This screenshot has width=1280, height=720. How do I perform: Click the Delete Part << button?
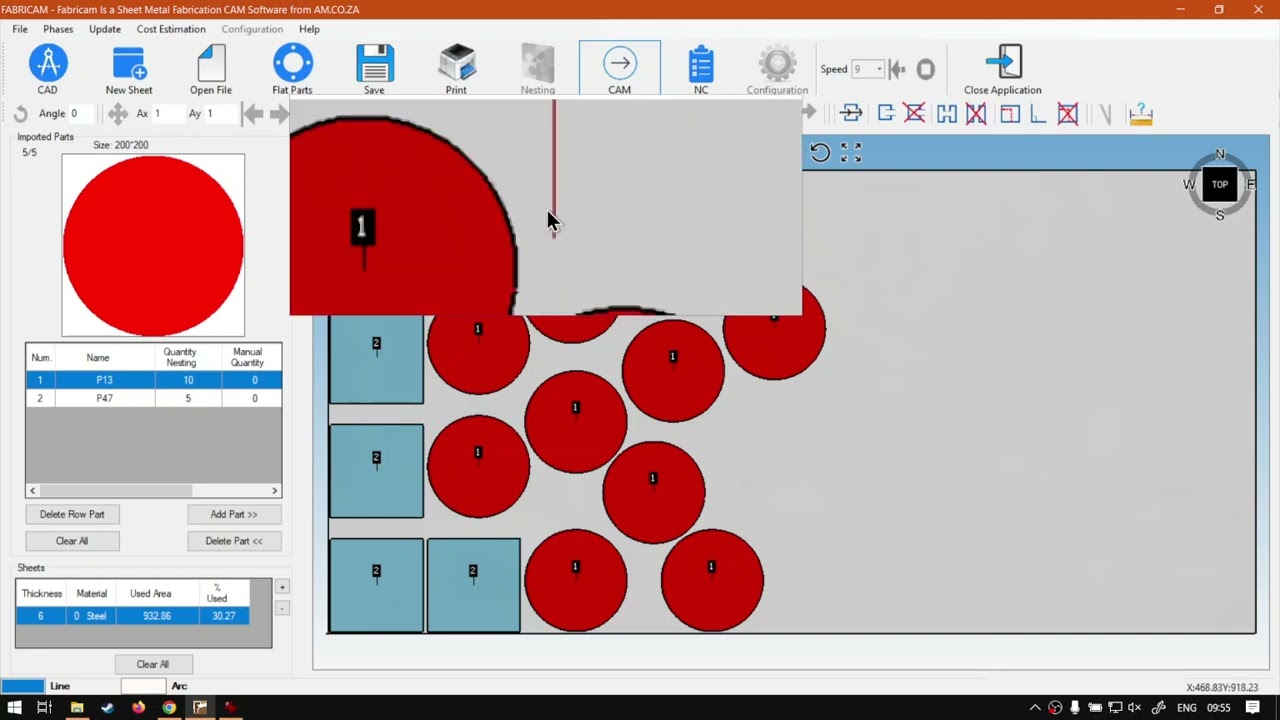(x=234, y=541)
